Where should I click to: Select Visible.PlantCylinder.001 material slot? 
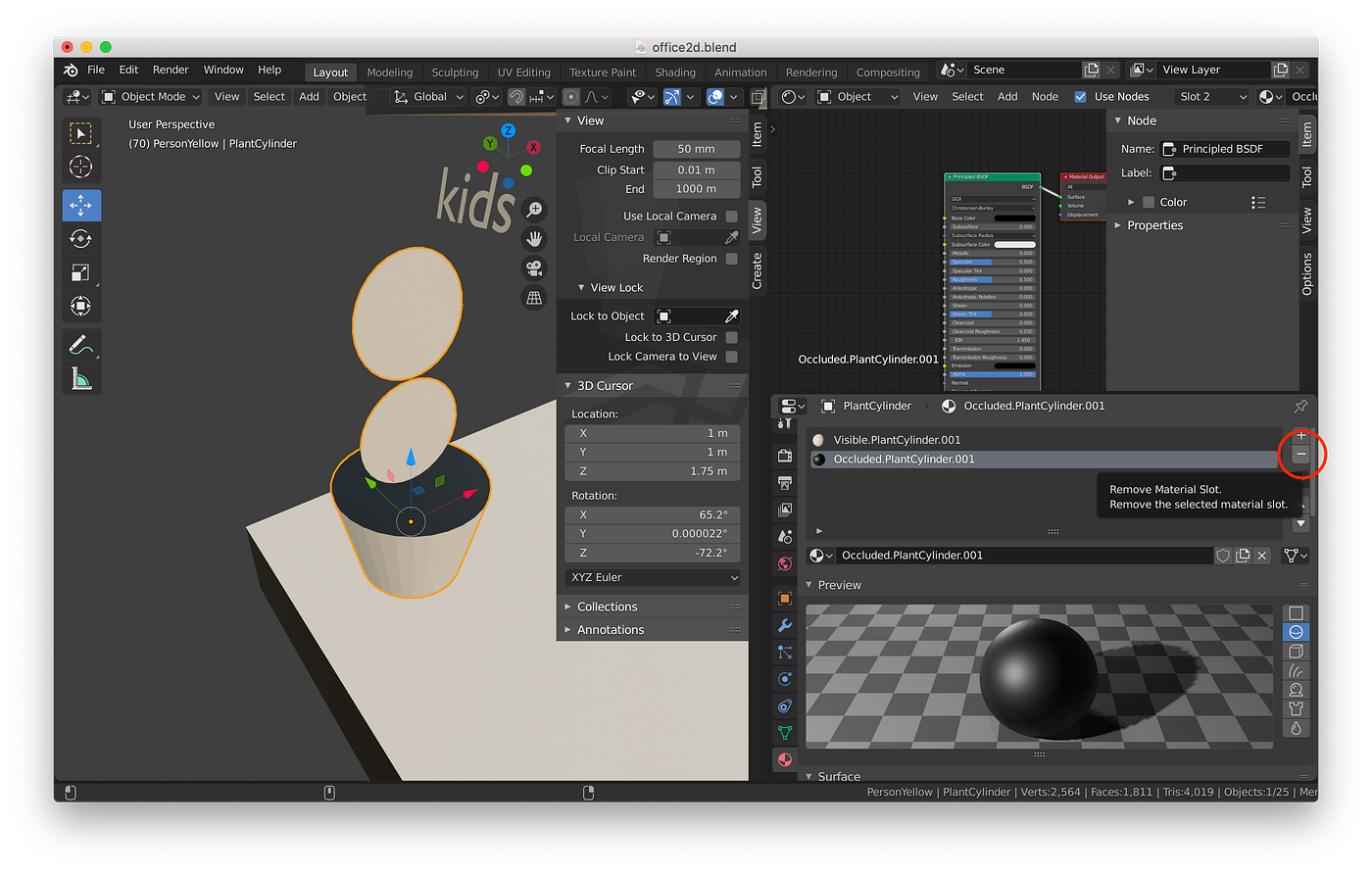click(1043, 440)
